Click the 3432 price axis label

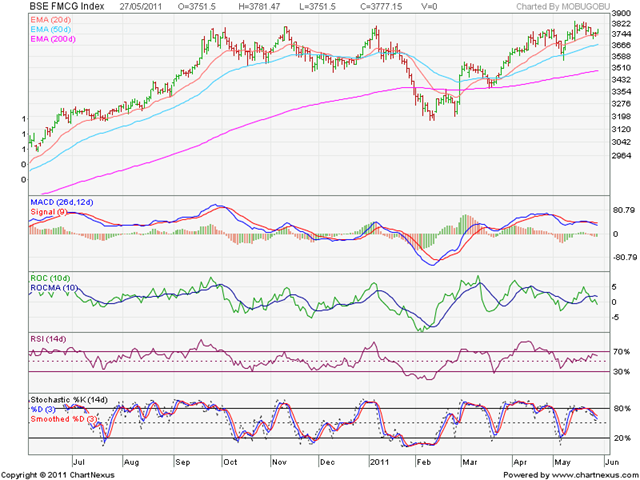[x=622, y=79]
